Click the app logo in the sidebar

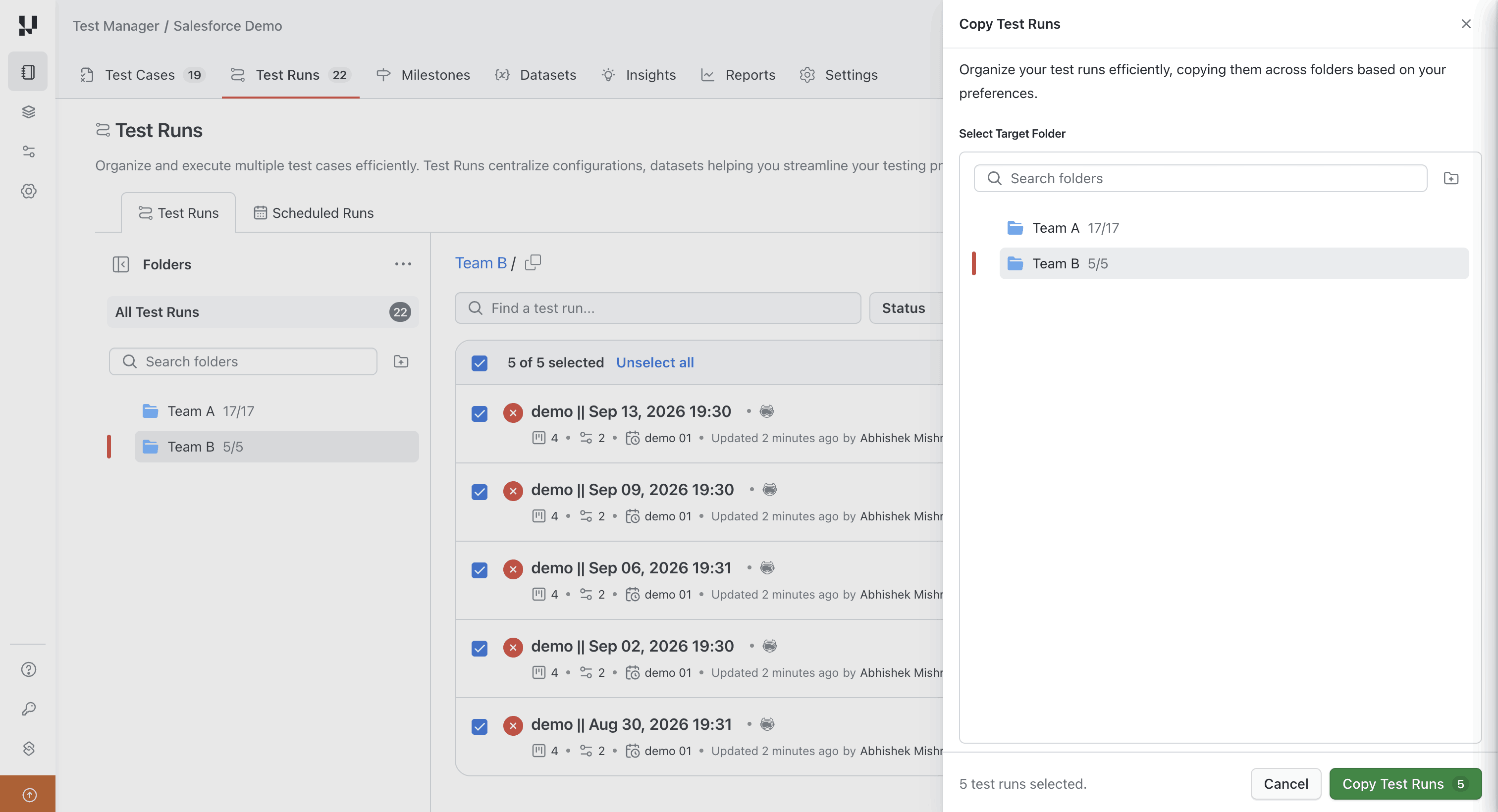click(x=28, y=26)
